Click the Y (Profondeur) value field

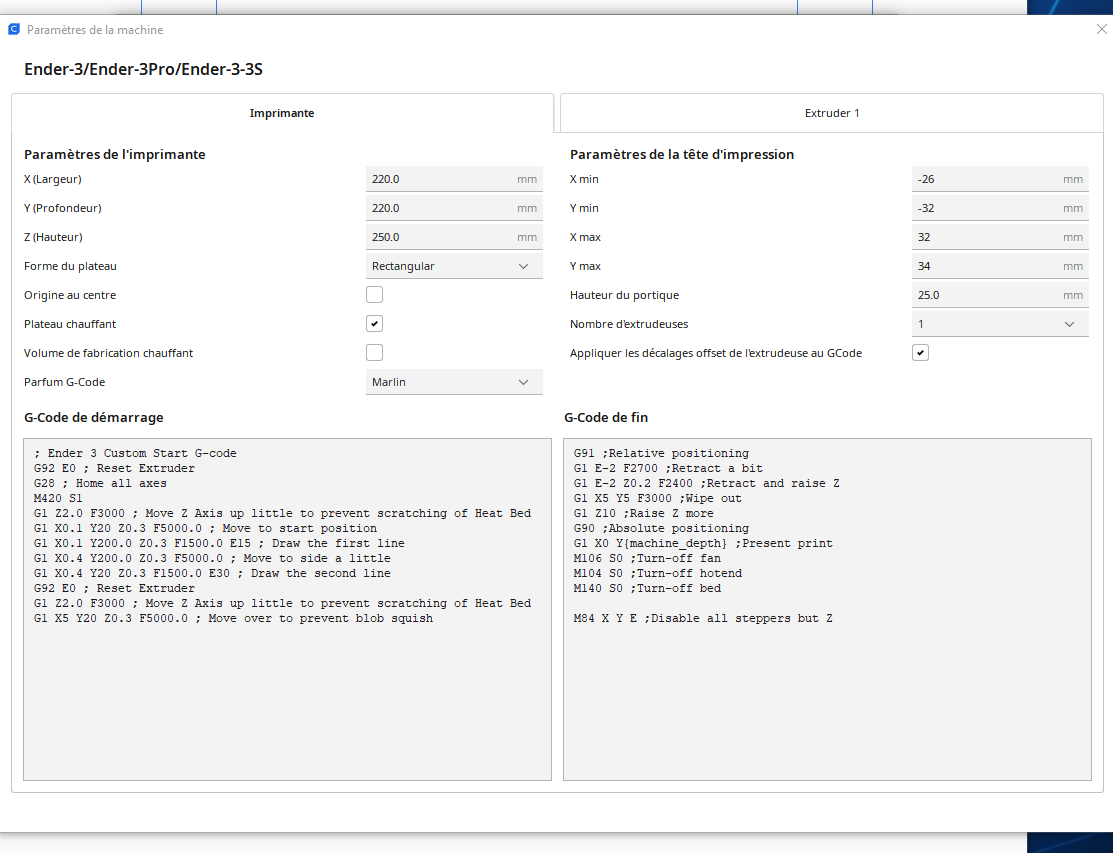click(454, 208)
